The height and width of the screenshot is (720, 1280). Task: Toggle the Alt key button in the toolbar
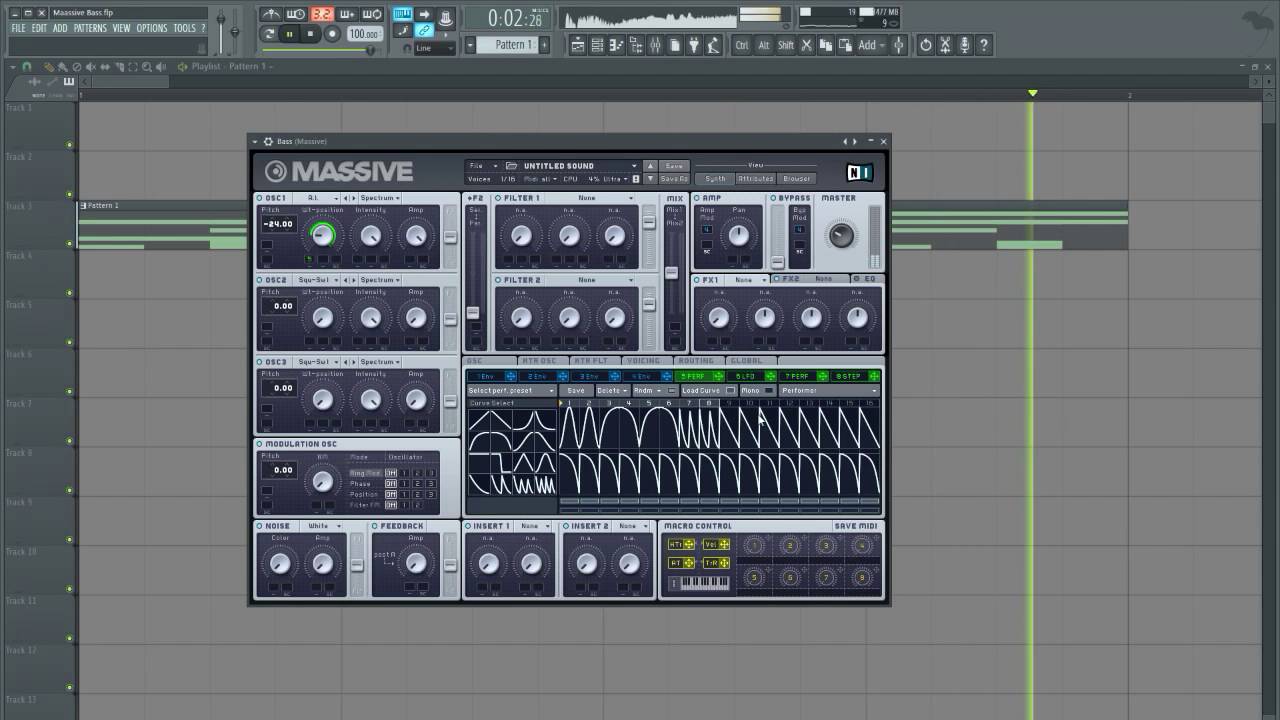point(764,45)
